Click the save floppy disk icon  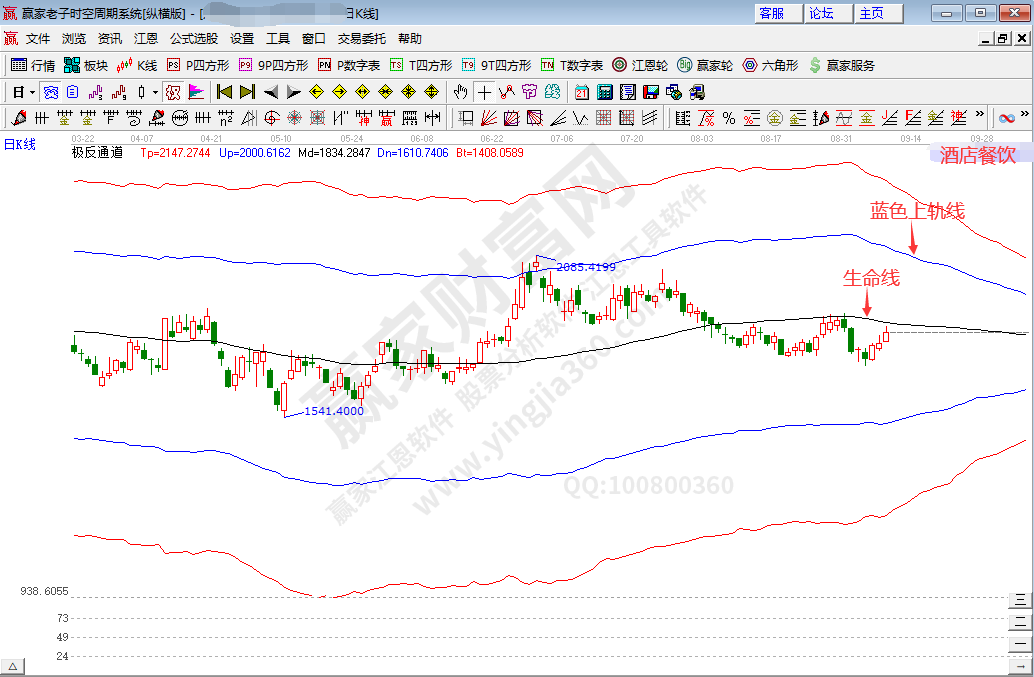click(650, 92)
